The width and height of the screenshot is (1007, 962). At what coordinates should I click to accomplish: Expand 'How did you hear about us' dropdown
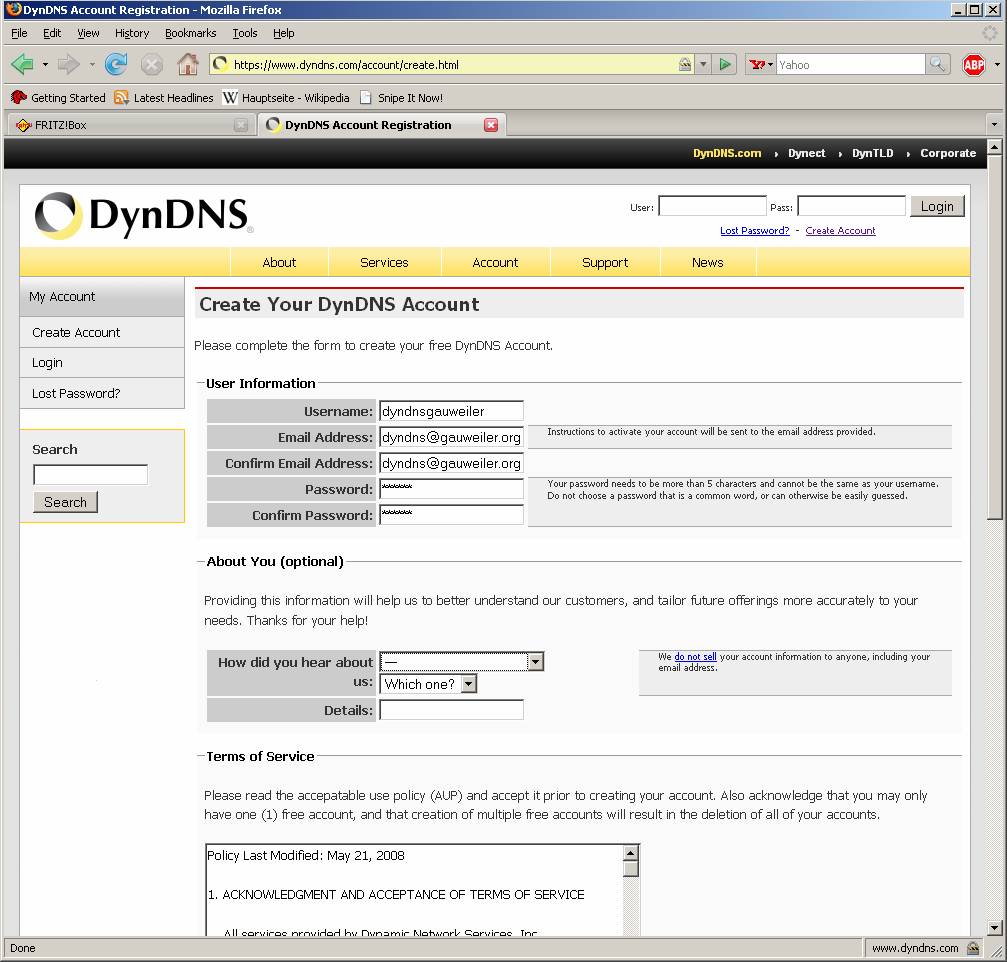tap(535, 662)
